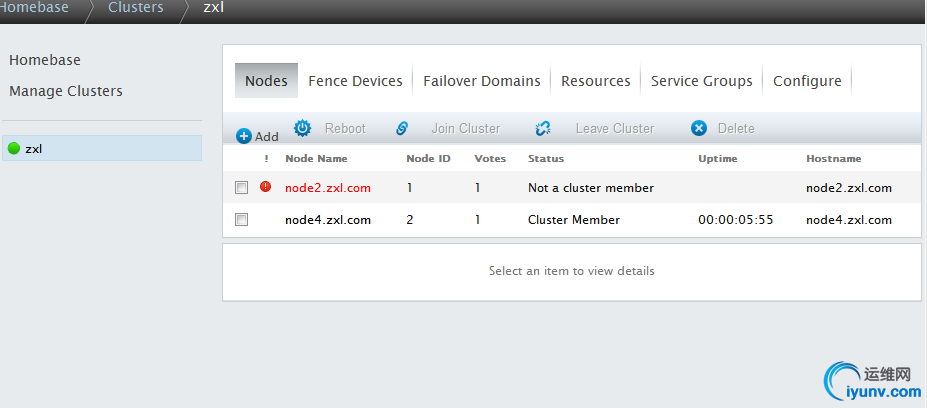
Task: Click Clusters in the breadcrumb bar
Action: [x=135, y=8]
